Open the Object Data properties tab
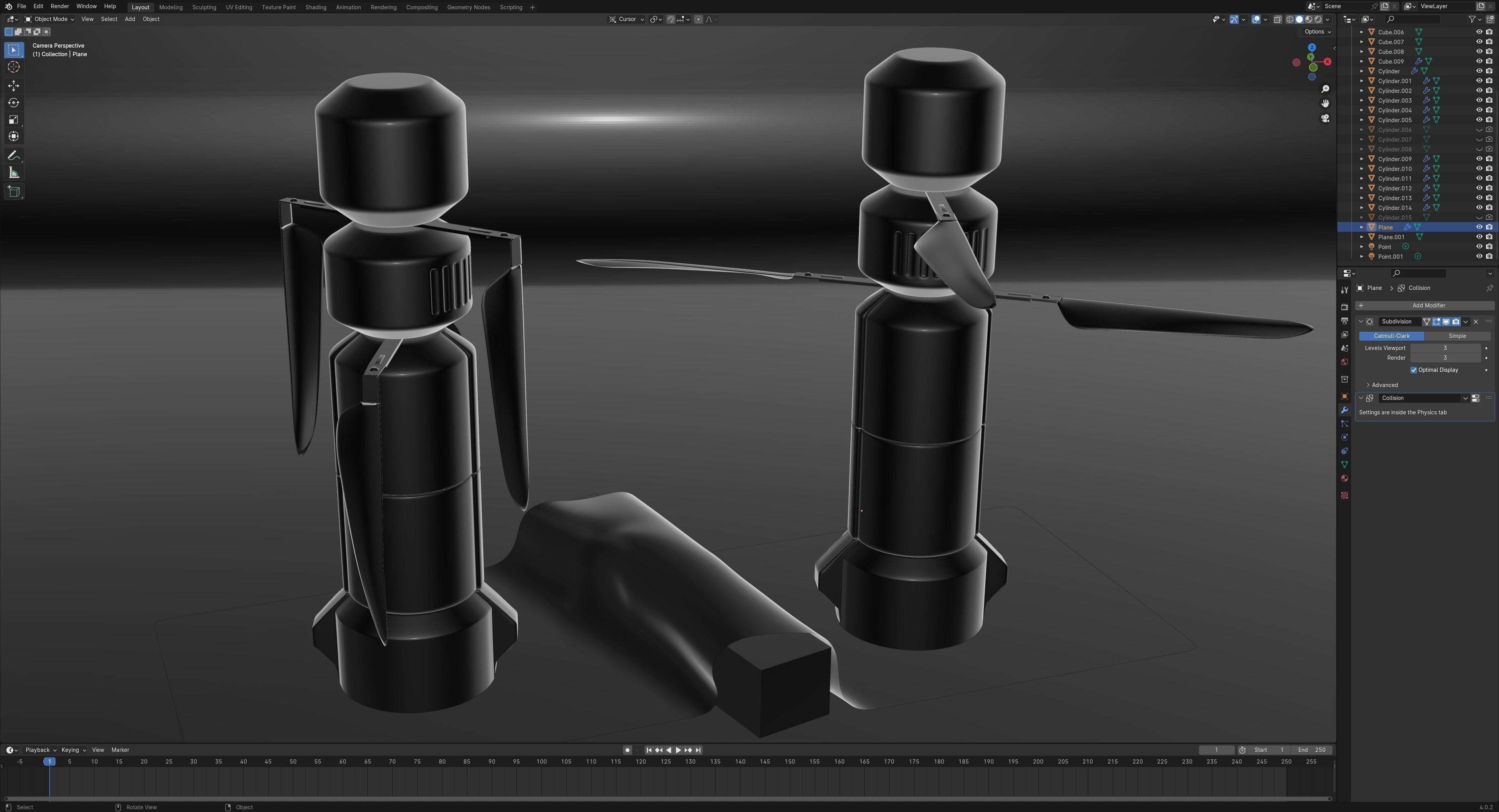 point(1344,465)
